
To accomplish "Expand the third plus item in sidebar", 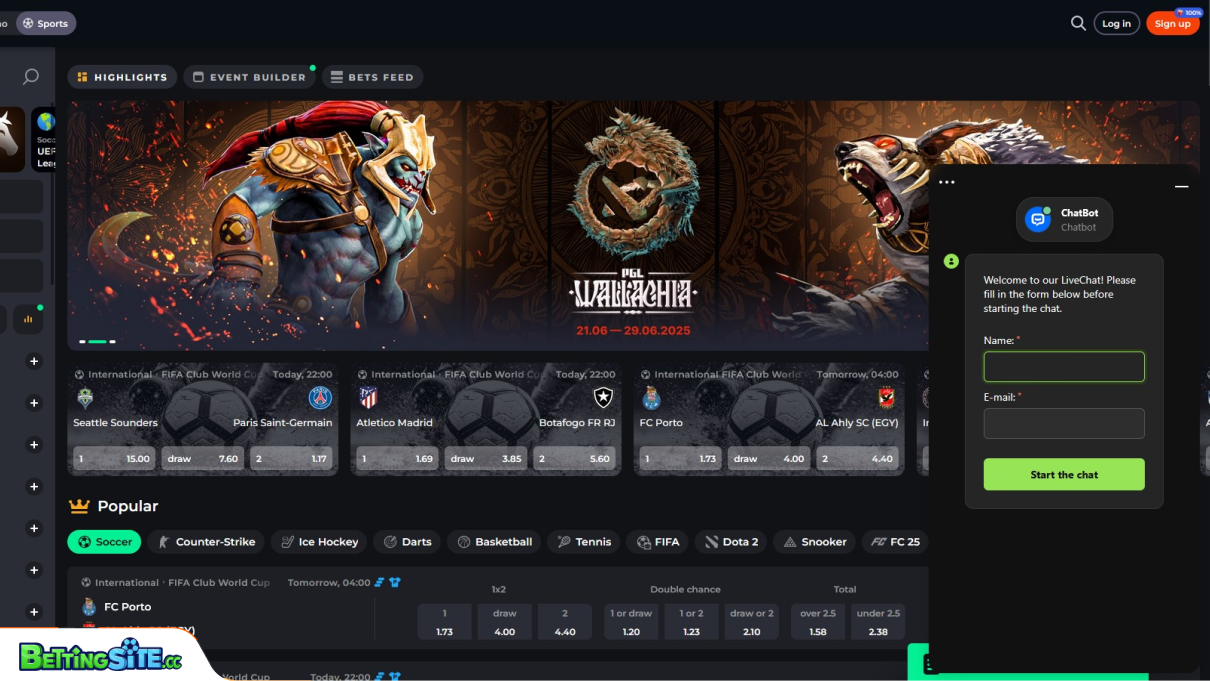I will (x=34, y=445).
